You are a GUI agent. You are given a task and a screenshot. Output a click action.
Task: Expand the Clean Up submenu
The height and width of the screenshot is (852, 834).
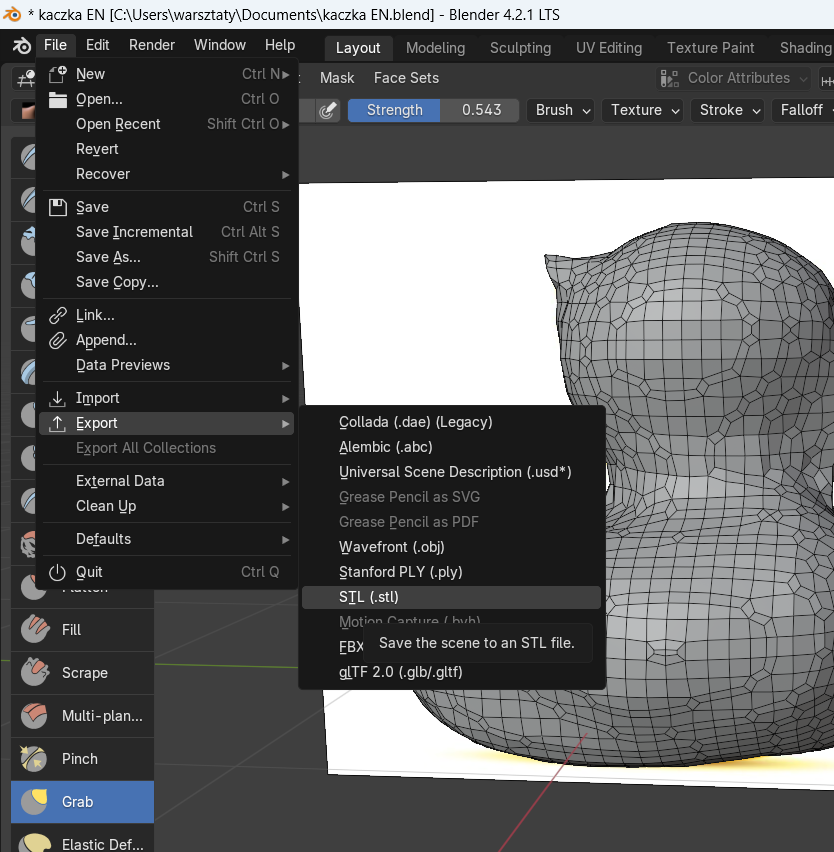coord(167,506)
